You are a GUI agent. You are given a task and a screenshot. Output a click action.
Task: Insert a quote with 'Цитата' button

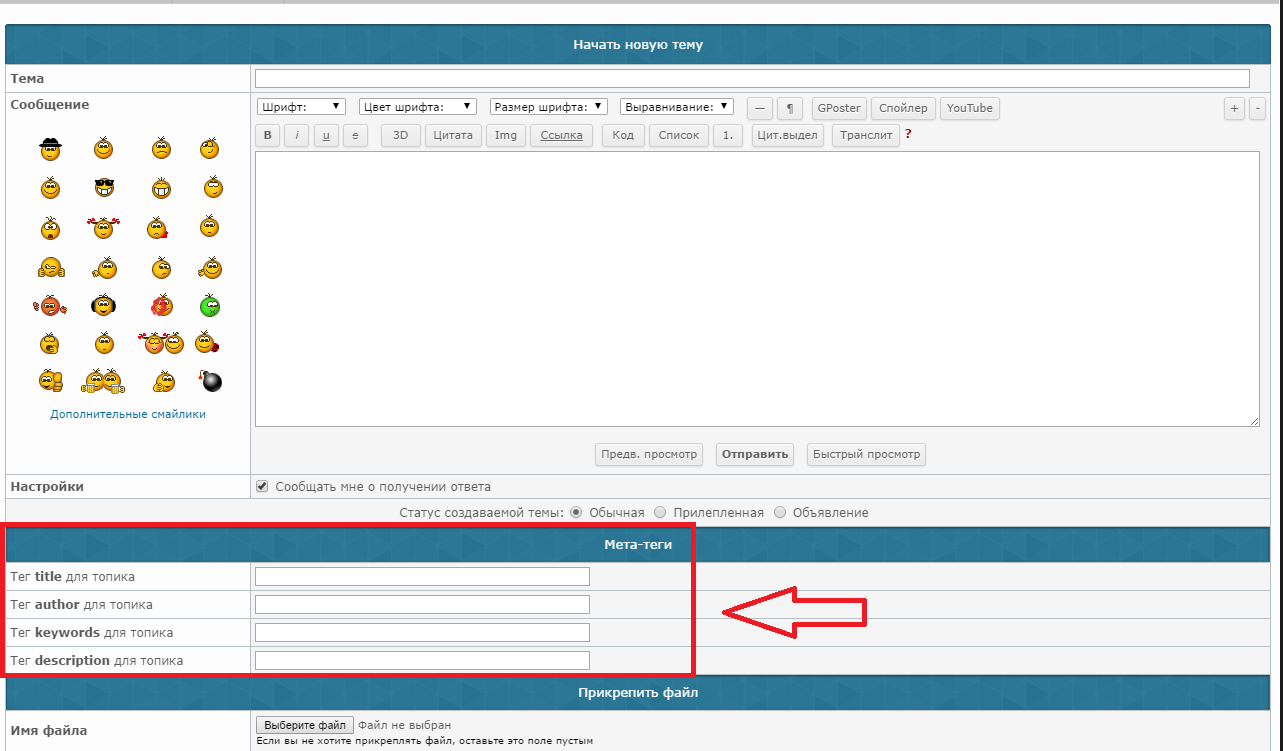(454, 136)
